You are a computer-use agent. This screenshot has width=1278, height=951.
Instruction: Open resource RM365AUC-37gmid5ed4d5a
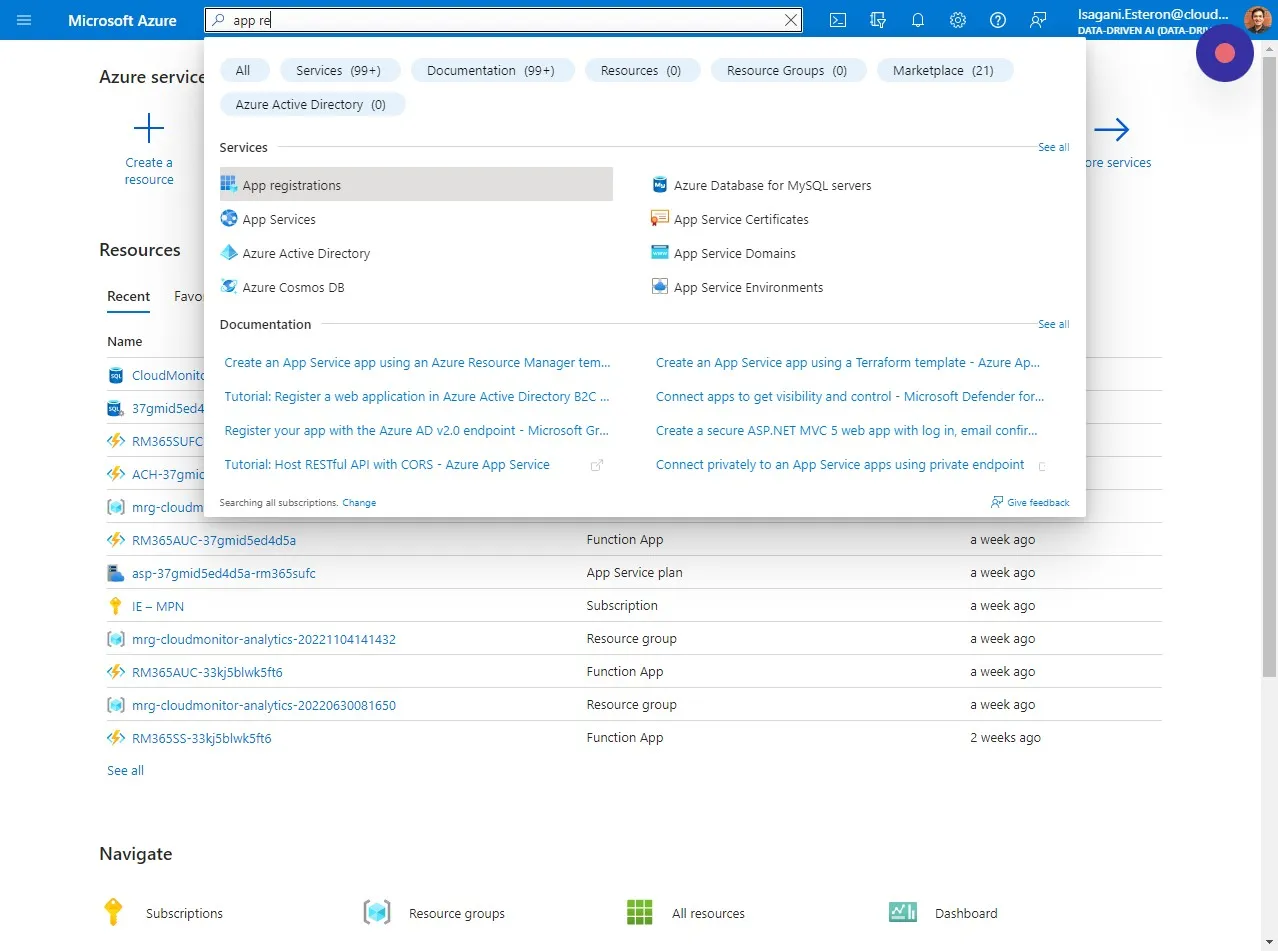click(x=214, y=540)
